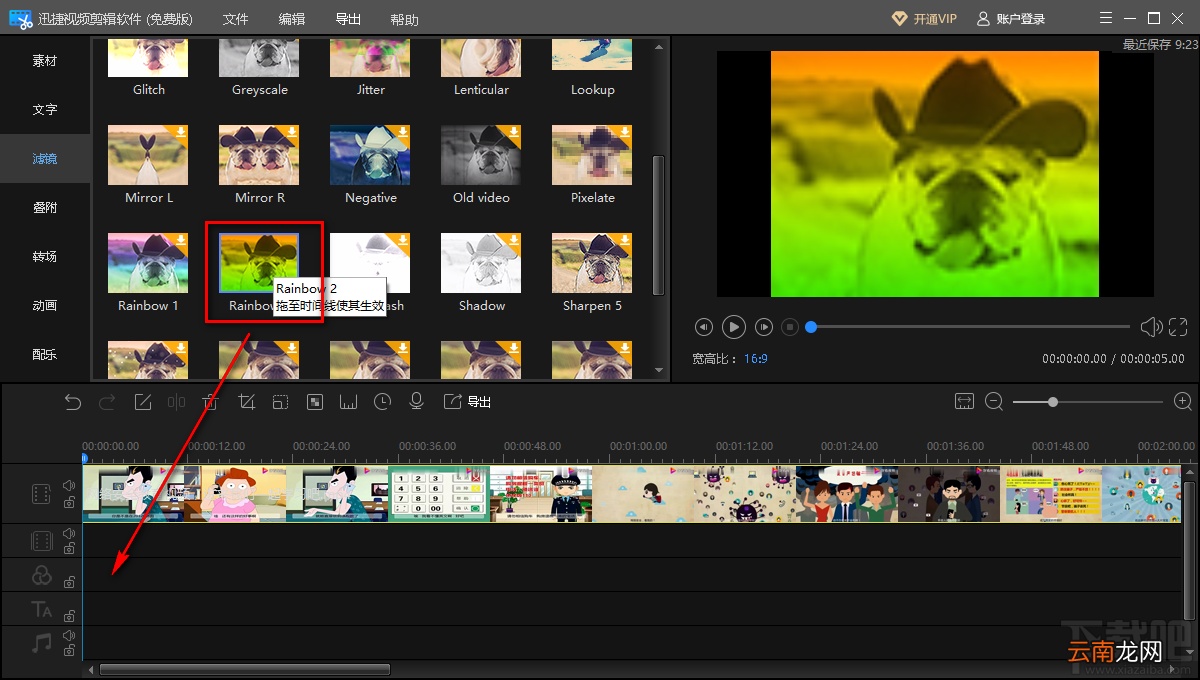Switch the preview to fullscreen
Screen dimensions: 1200x680
tap(1178, 327)
